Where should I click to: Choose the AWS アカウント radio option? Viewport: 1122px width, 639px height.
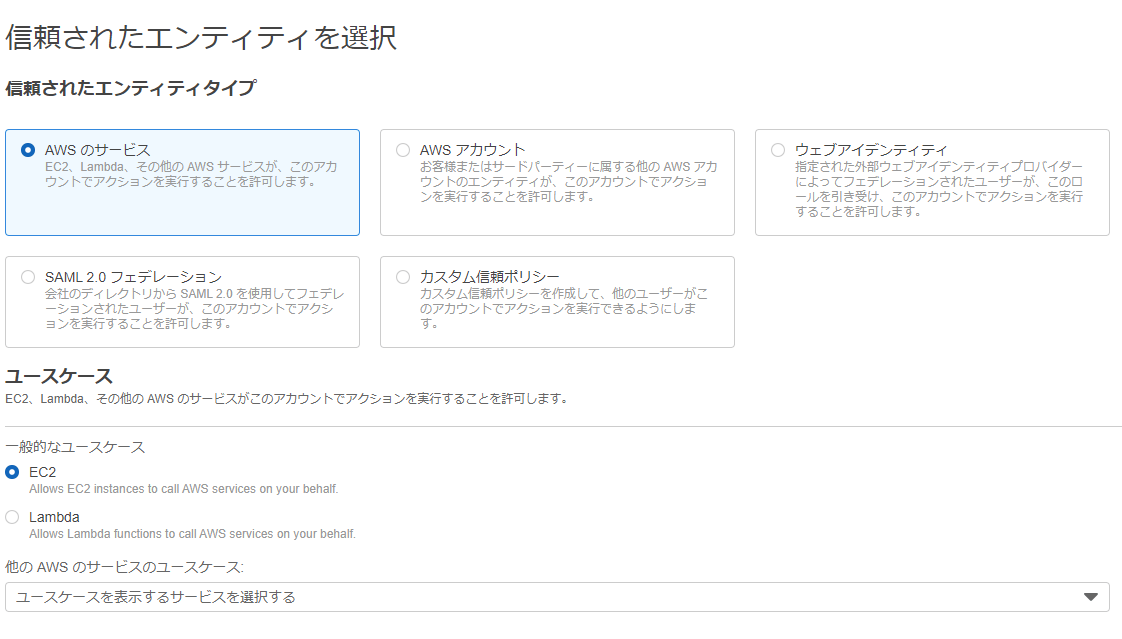[x=403, y=150]
